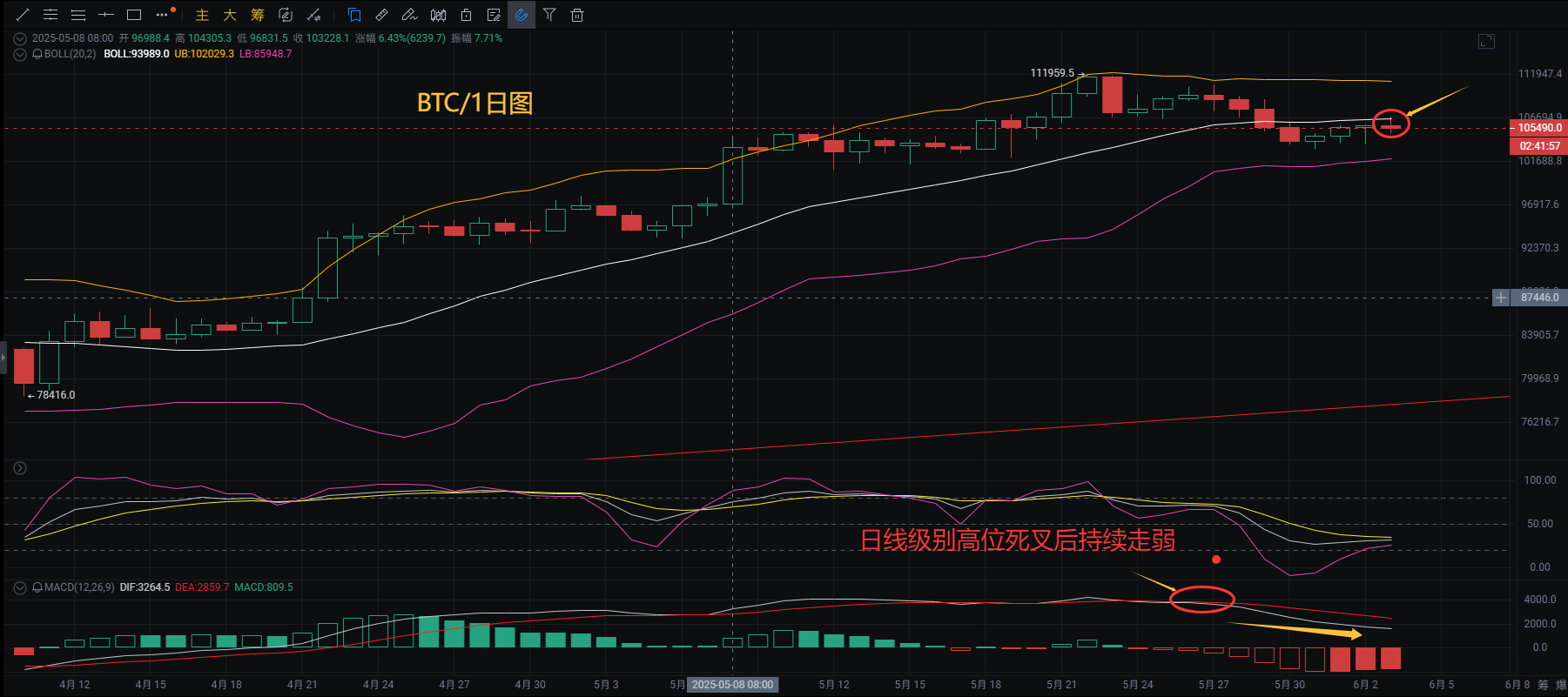Open more drawing tools ellipsis menu

click(x=162, y=15)
